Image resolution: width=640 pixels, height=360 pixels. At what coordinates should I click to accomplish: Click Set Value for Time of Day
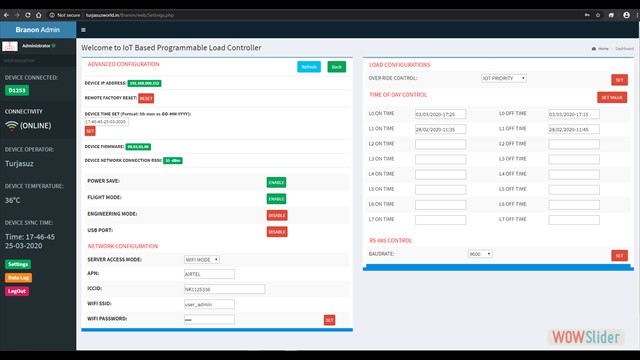click(x=612, y=98)
